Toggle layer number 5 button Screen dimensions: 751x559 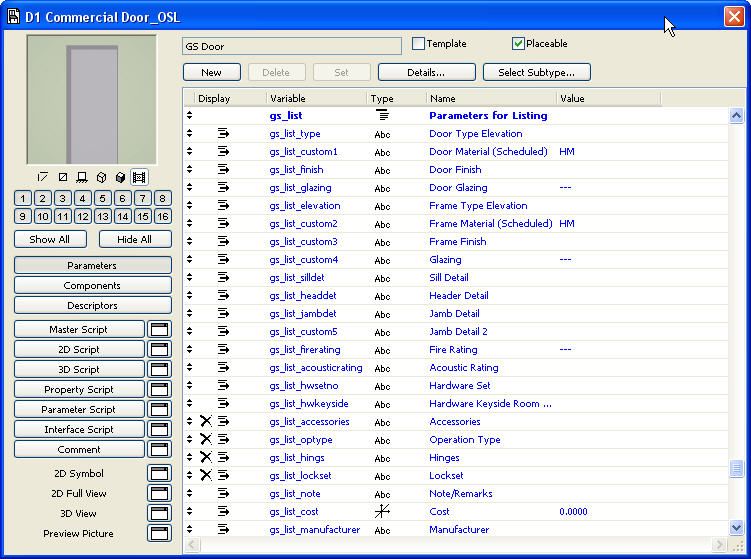point(102,198)
